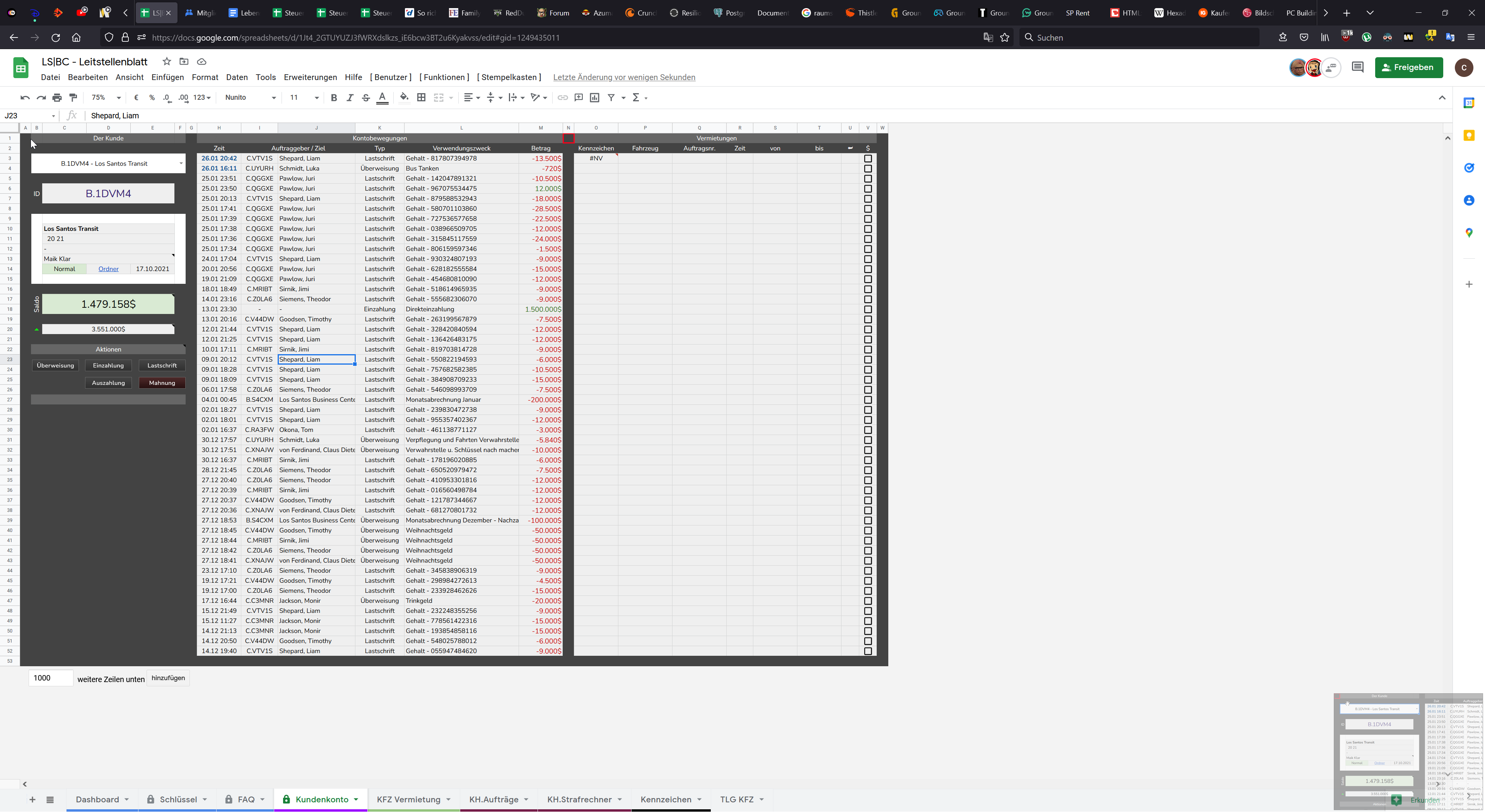Apply strikethrough formatting
Viewport: 1485px width, 812px height.
tap(366, 97)
